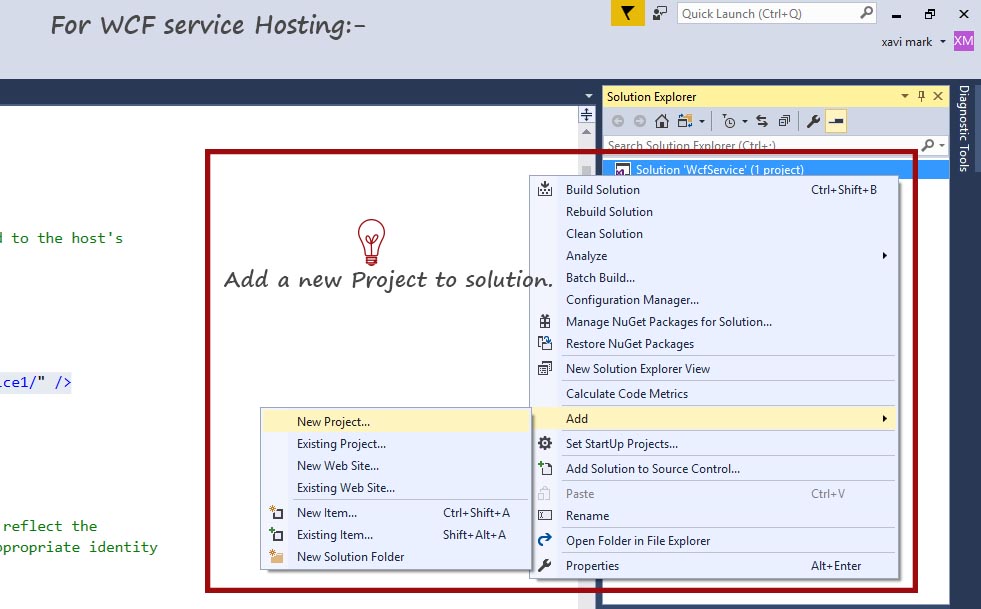The height and width of the screenshot is (609, 981).
Task: Click the Properties wrench toolbar icon
Action: (x=813, y=121)
